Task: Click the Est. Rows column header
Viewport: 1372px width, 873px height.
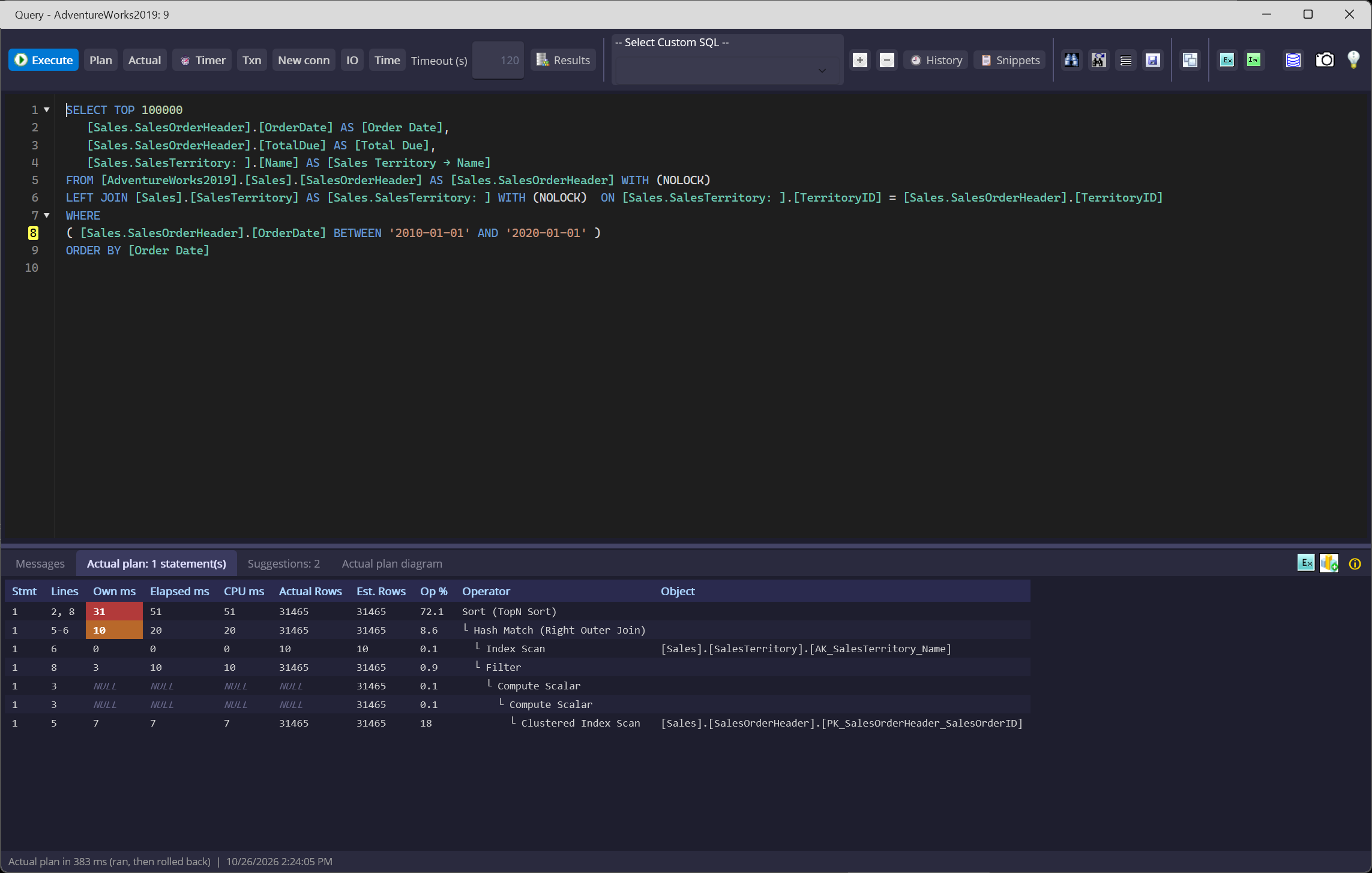Action: pos(381,591)
